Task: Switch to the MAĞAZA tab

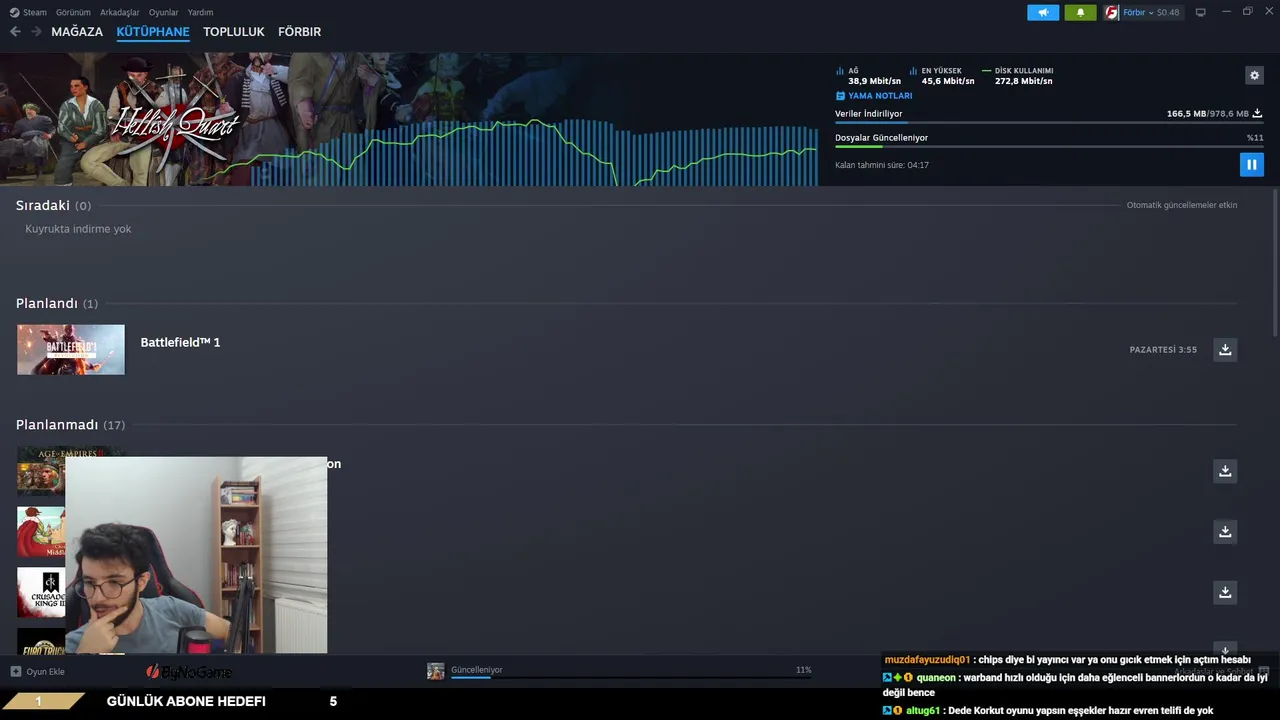Action: pyautogui.click(x=77, y=32)
